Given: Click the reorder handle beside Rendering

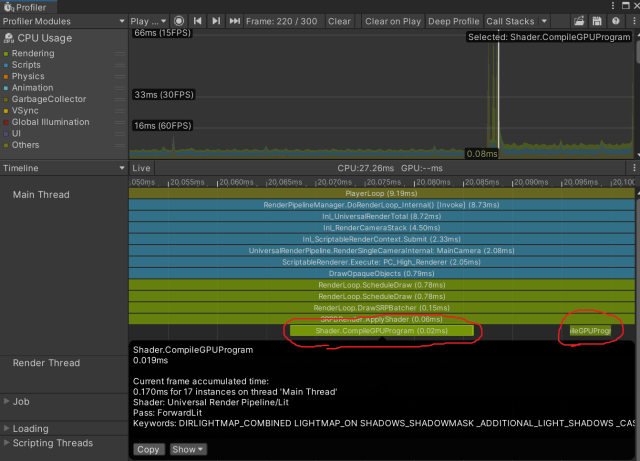Looking at the screenshot, I should [x=120, y=53].
